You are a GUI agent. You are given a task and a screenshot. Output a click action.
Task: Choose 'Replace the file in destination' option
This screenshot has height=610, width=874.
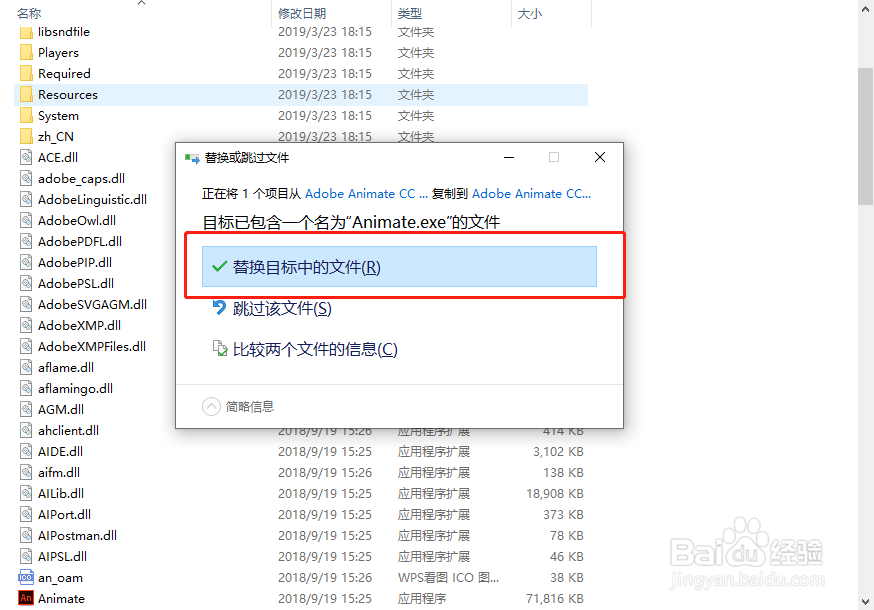click(399, 267)
